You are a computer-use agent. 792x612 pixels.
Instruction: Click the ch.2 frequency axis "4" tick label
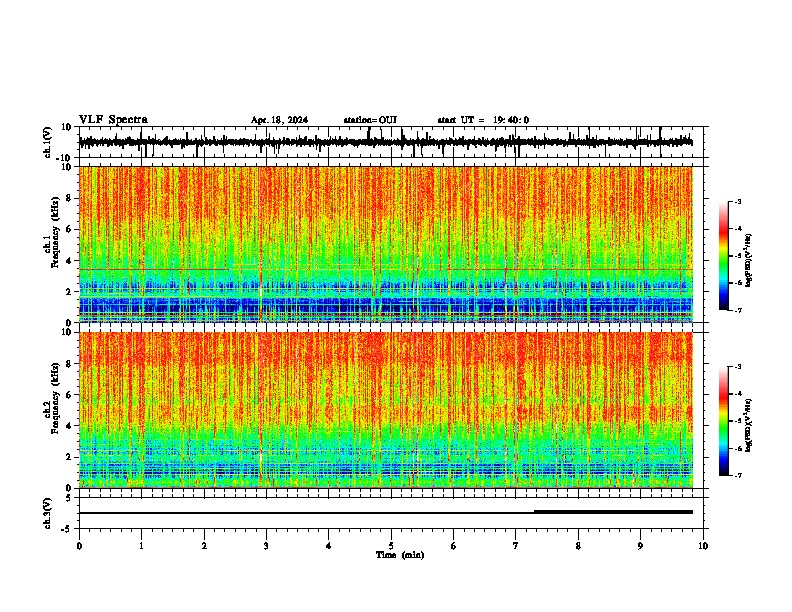[x=69, y=426]
